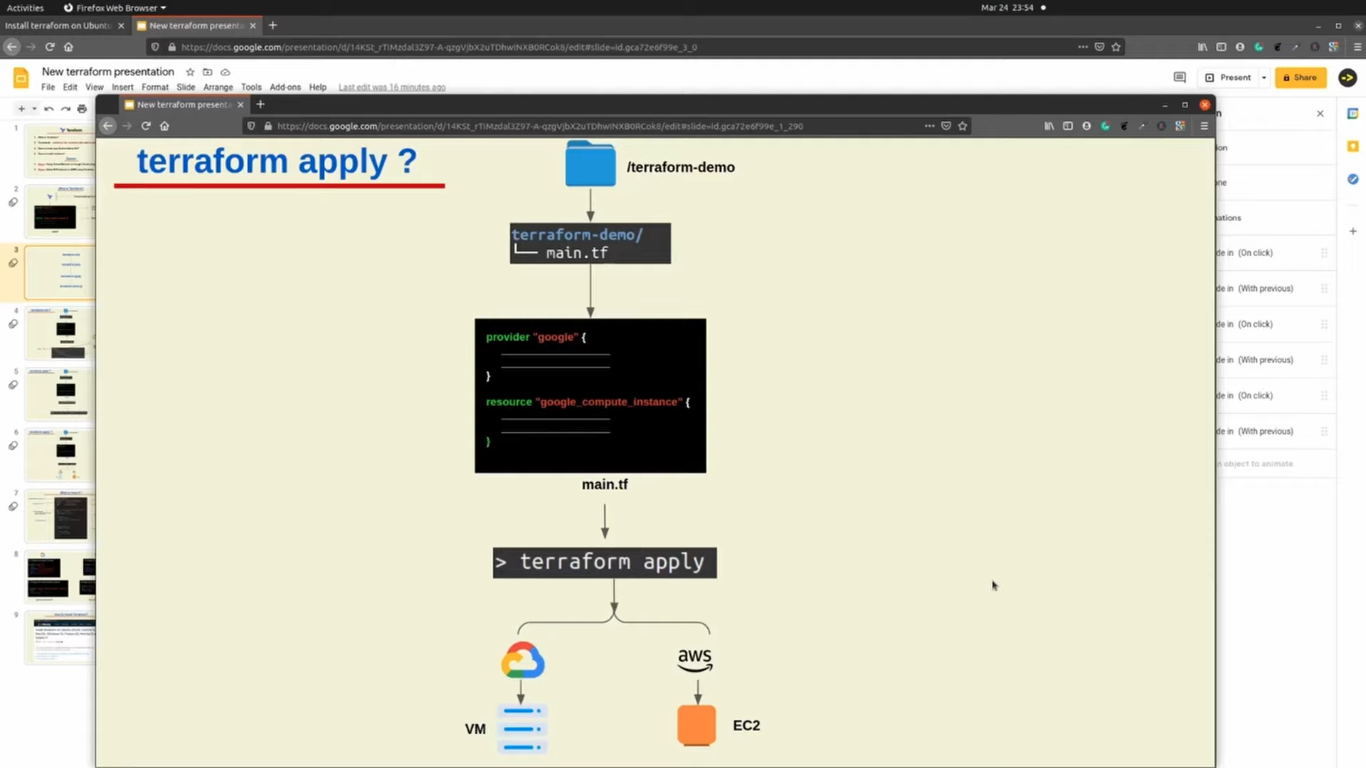The image size is (1366, 768).
Task: Open Firefox Web Browser app menu
Action: pos(115,7)
